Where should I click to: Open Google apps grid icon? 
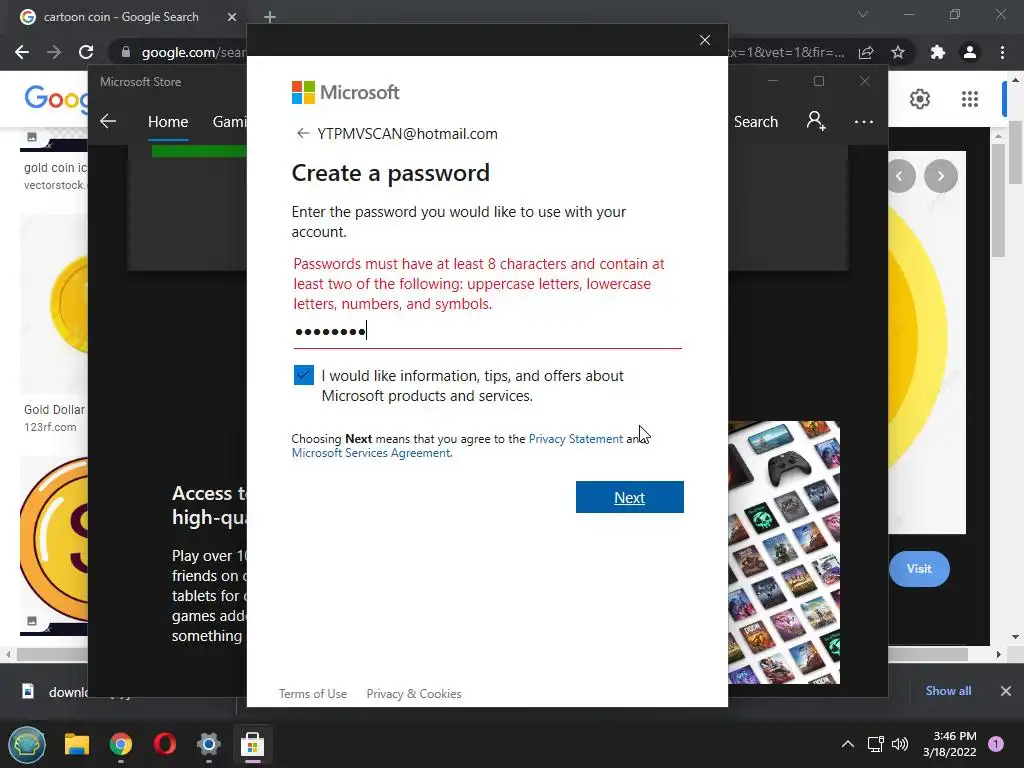[970, 99]
